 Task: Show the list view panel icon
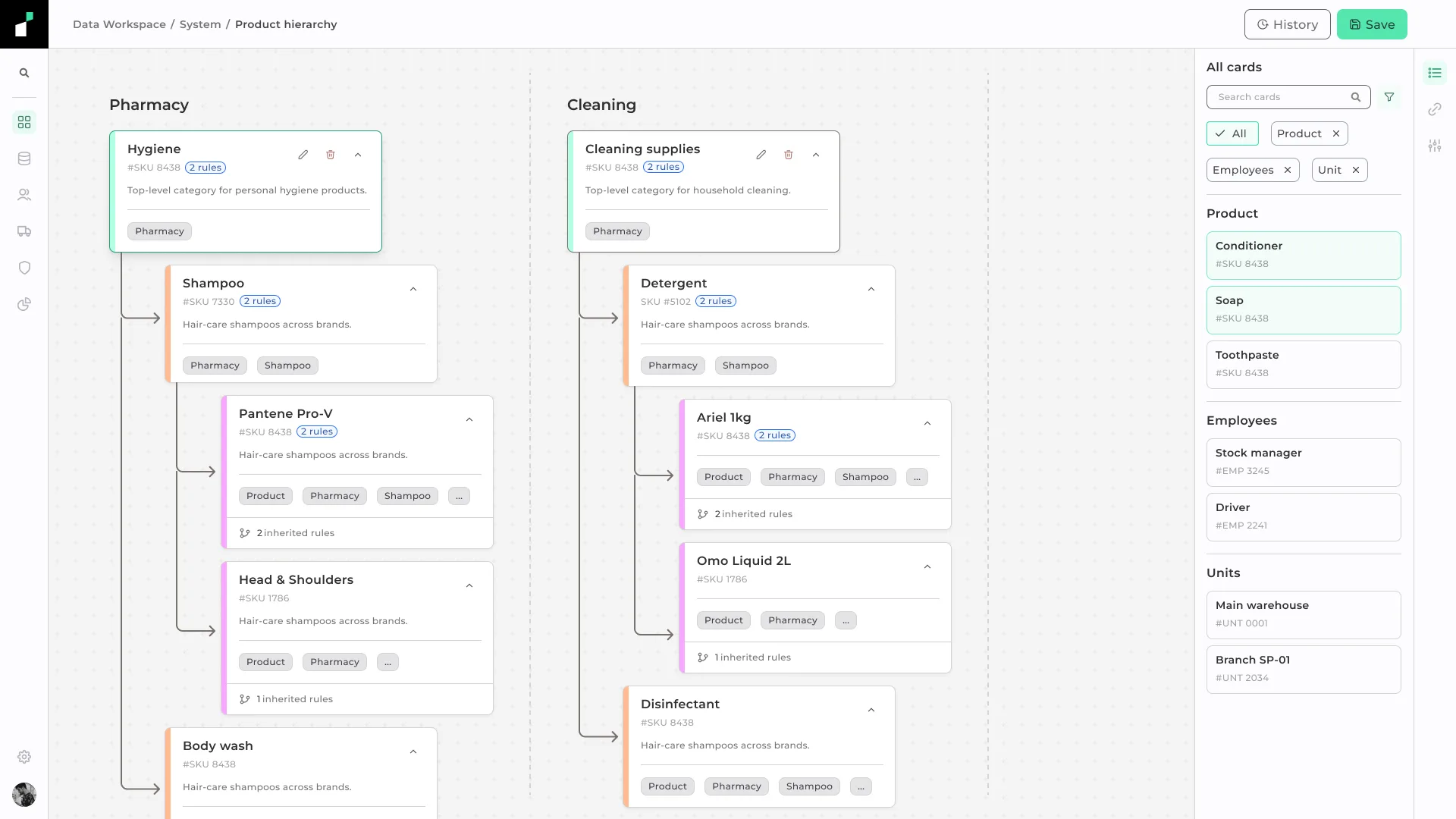[1435, 73]
